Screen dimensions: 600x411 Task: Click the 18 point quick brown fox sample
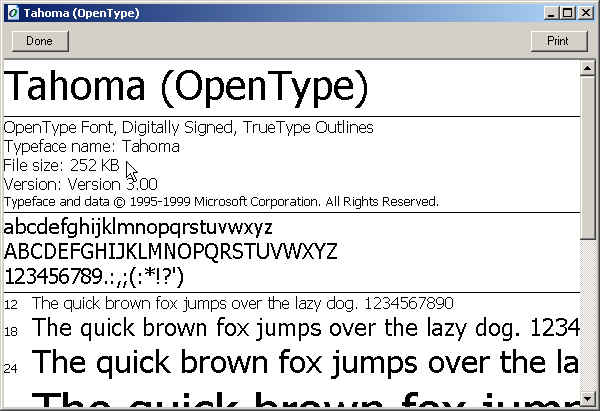point(306,329)
